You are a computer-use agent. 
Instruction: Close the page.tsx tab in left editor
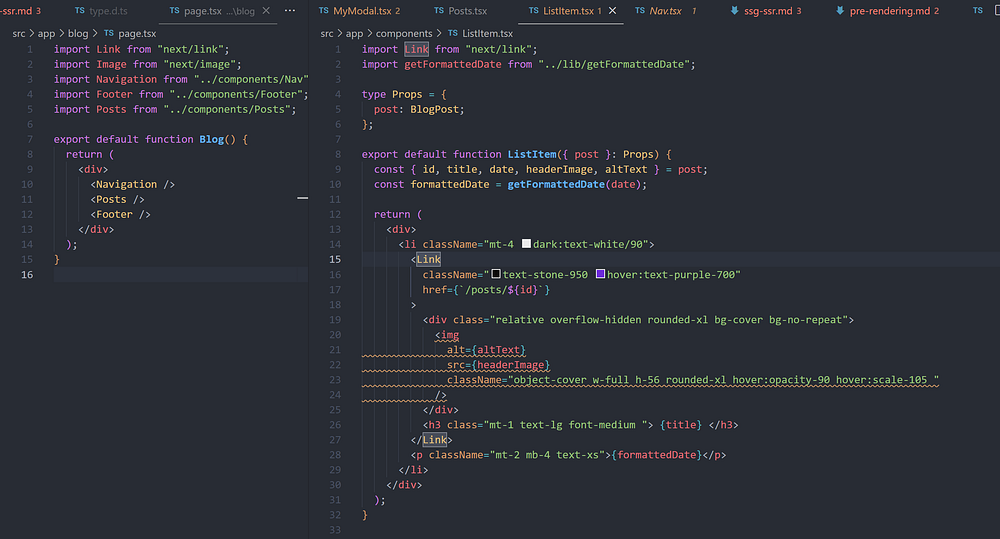click(x=267, y=11)
